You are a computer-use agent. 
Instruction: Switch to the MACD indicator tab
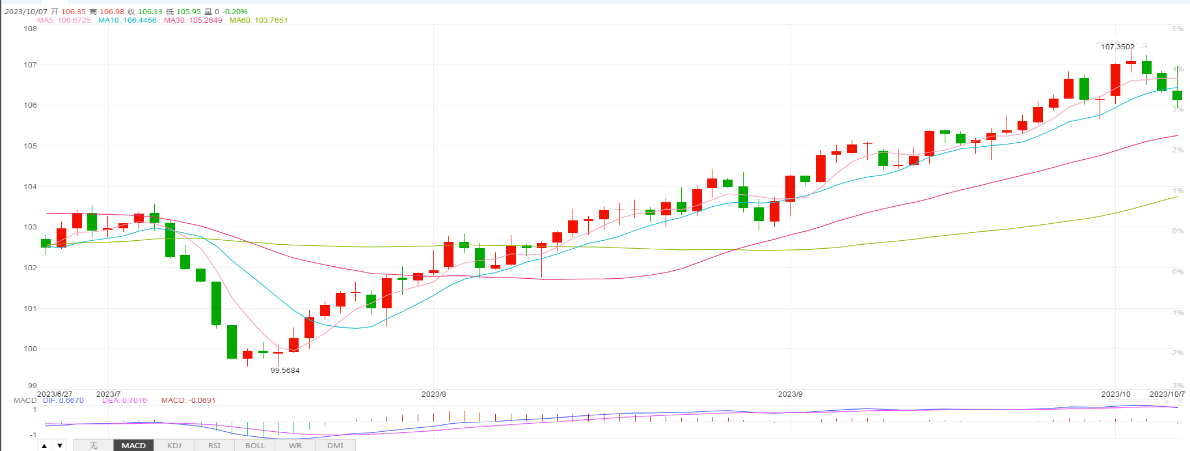[132, 445]
